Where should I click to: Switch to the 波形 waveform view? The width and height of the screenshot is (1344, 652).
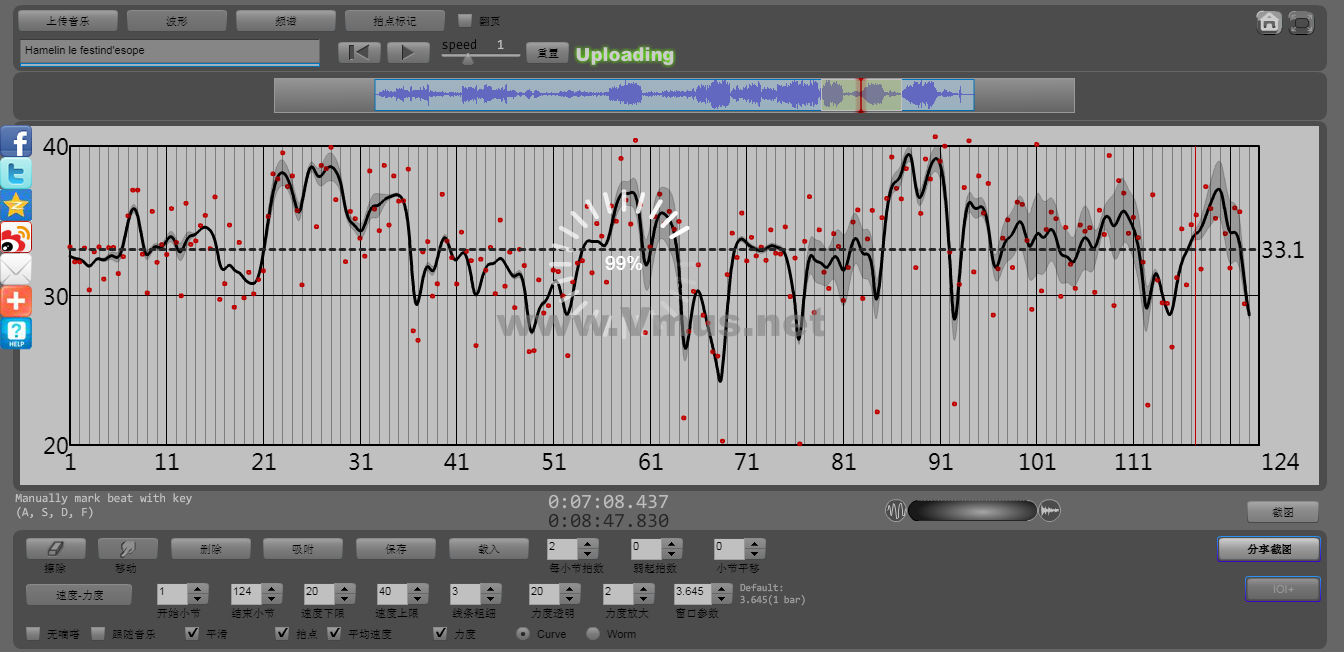176,20
